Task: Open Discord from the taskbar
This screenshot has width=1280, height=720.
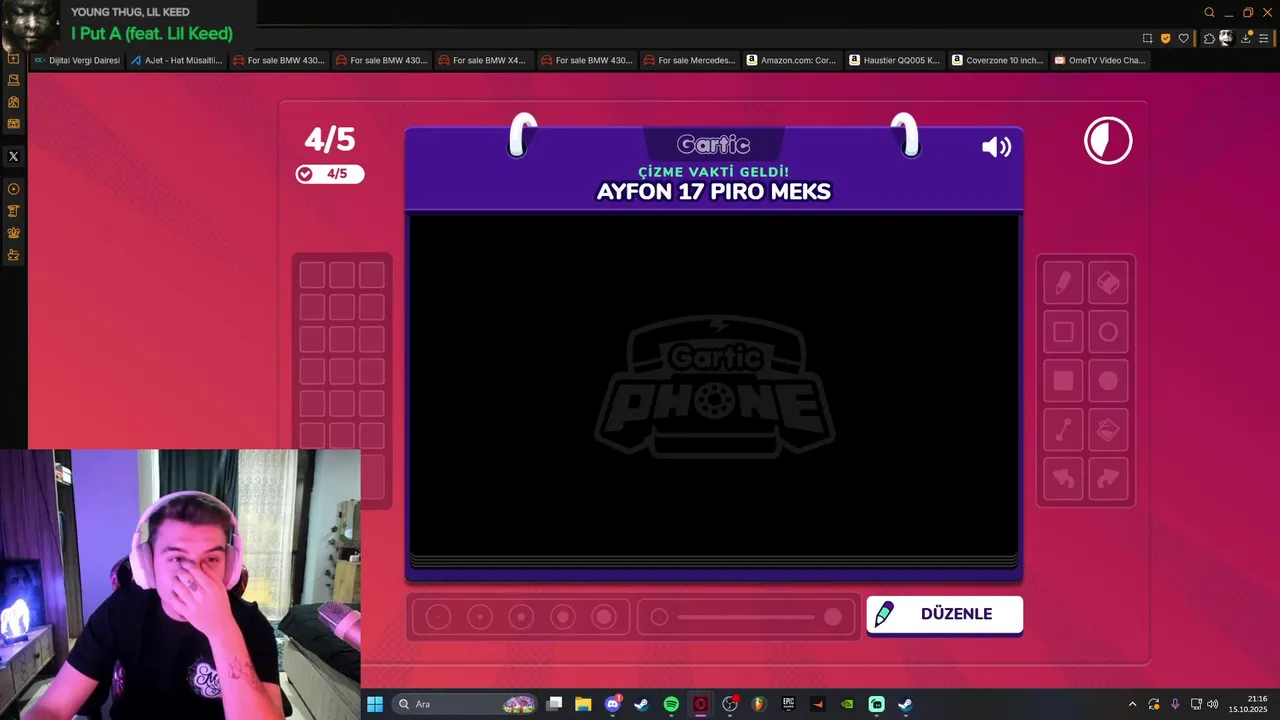Action: click(612, 704)
